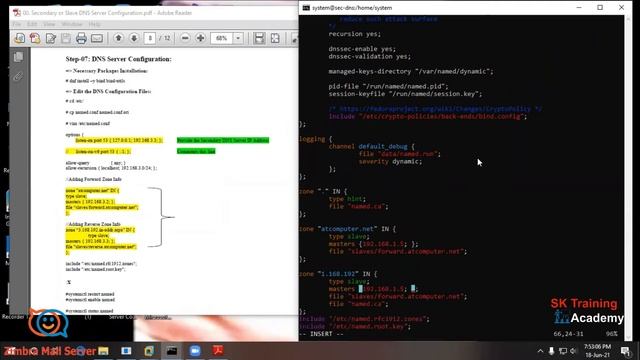Open network settings from the tray icon
This screenshot has height=360, width=640.
563,351
